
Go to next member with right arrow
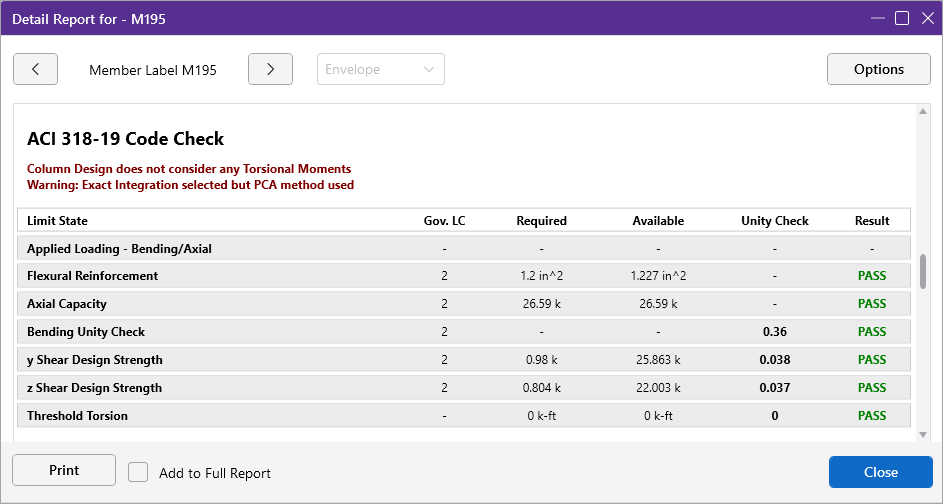[270, 70]
